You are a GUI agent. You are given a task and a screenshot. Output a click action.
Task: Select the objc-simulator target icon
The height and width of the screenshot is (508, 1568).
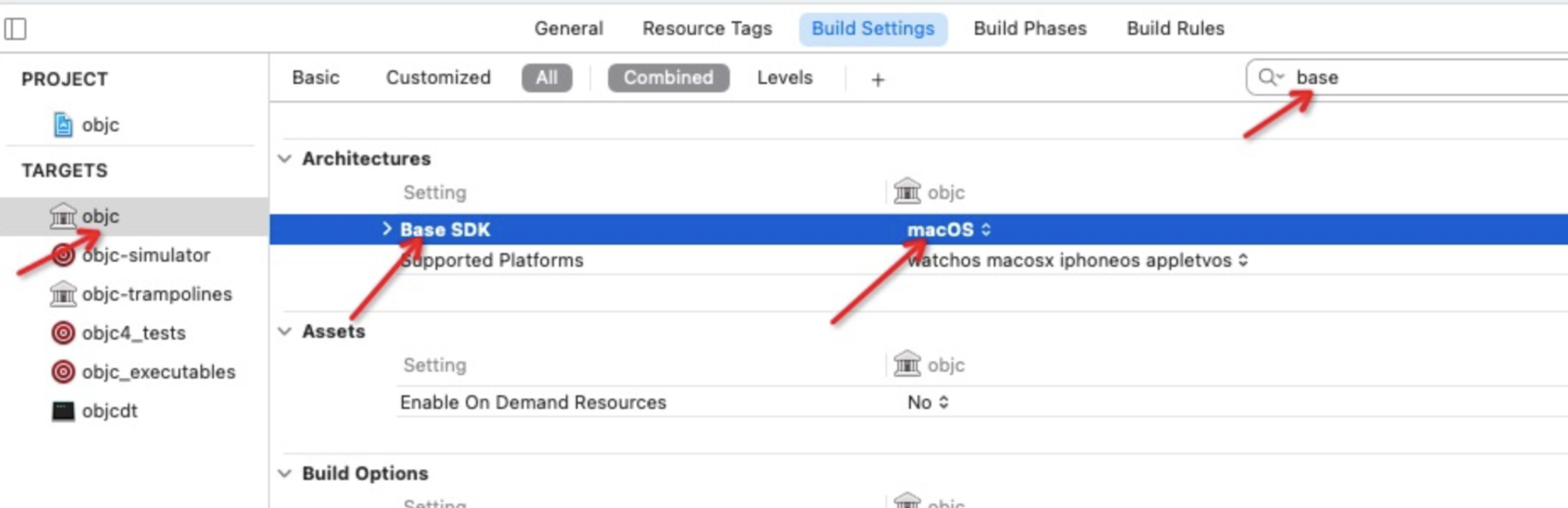coord(63,255)
